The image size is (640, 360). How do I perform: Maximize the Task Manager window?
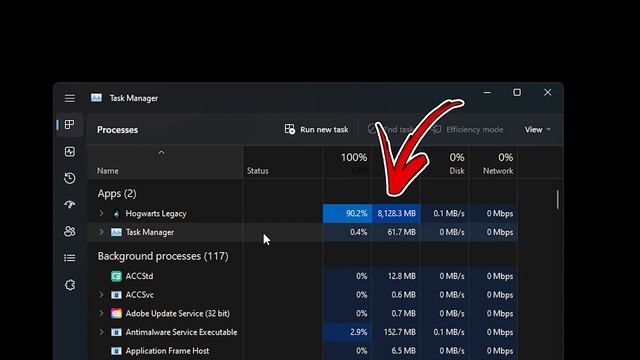click(x=517, y=93)
